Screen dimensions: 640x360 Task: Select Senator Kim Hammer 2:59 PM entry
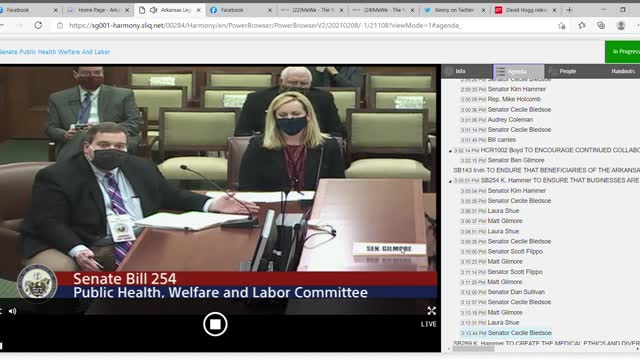pyautogui.click(x=503, y=89)
